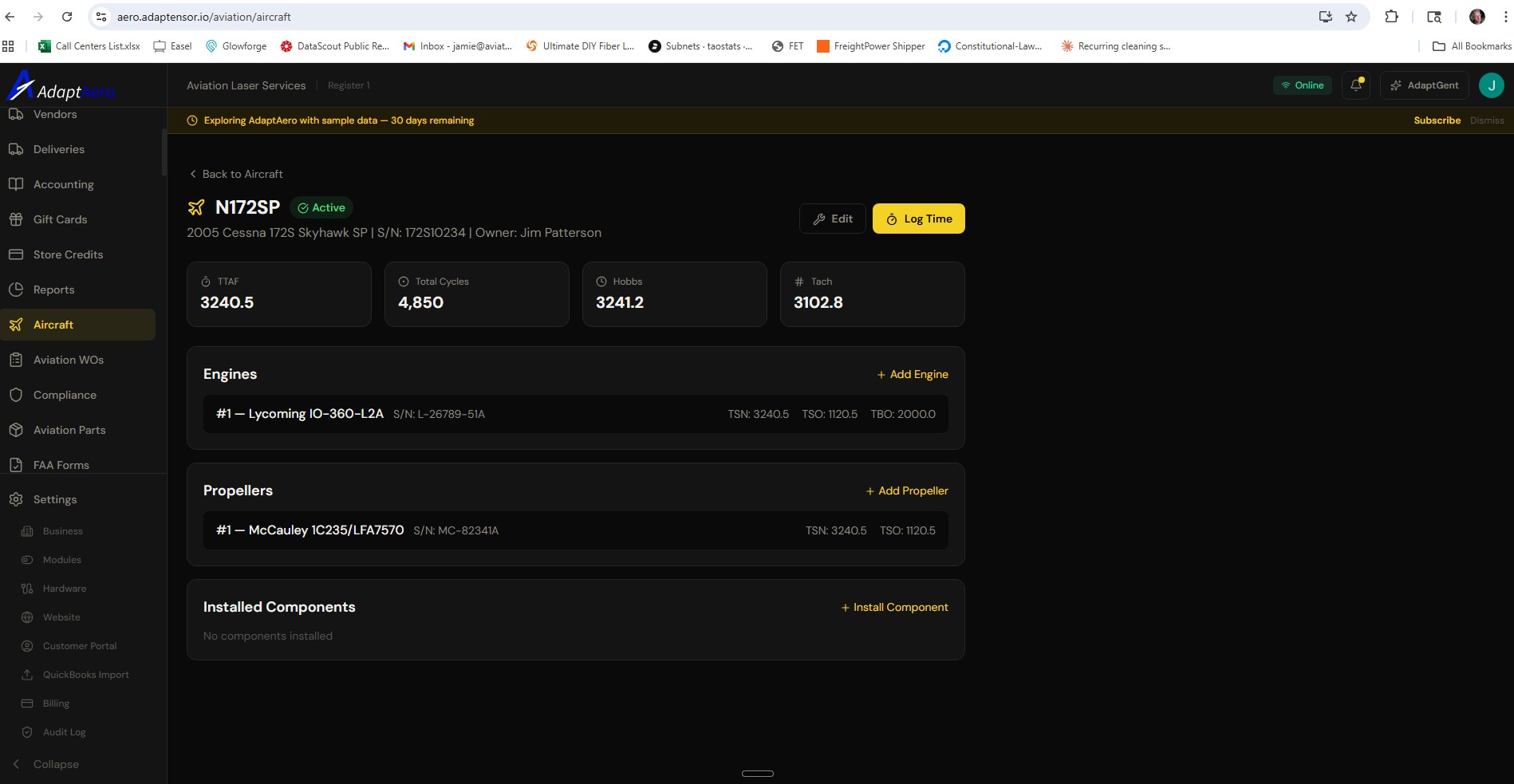The width and height of the screenshot is (1514, 784).
Task: Click Subscribe in the trial banner
Action: coord(1437,120)
